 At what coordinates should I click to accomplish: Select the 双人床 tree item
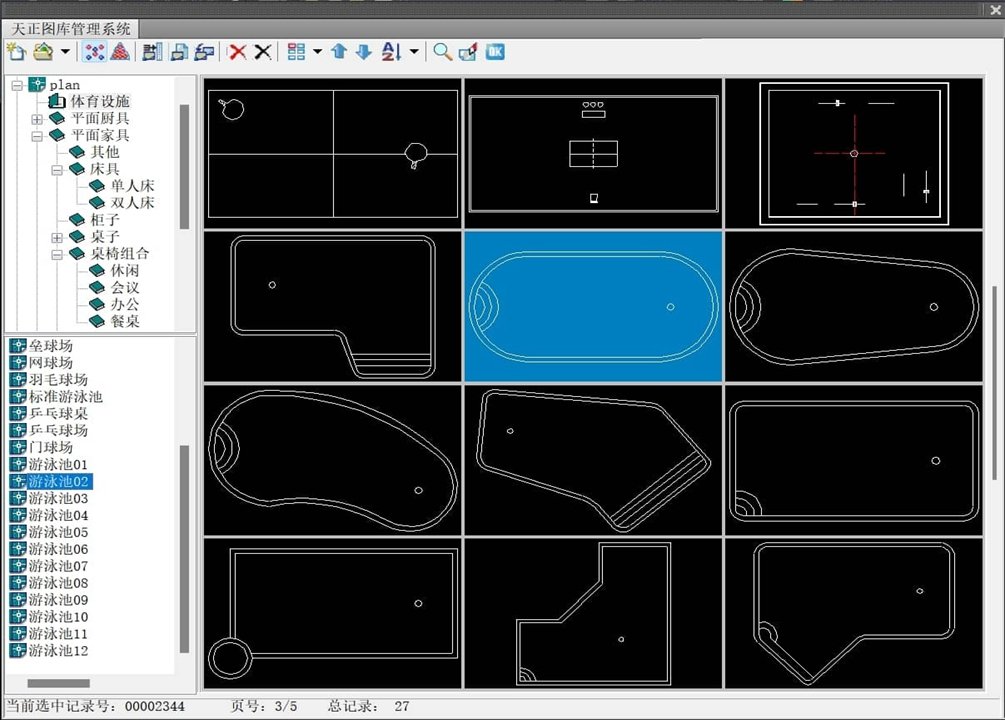point(133,203)
